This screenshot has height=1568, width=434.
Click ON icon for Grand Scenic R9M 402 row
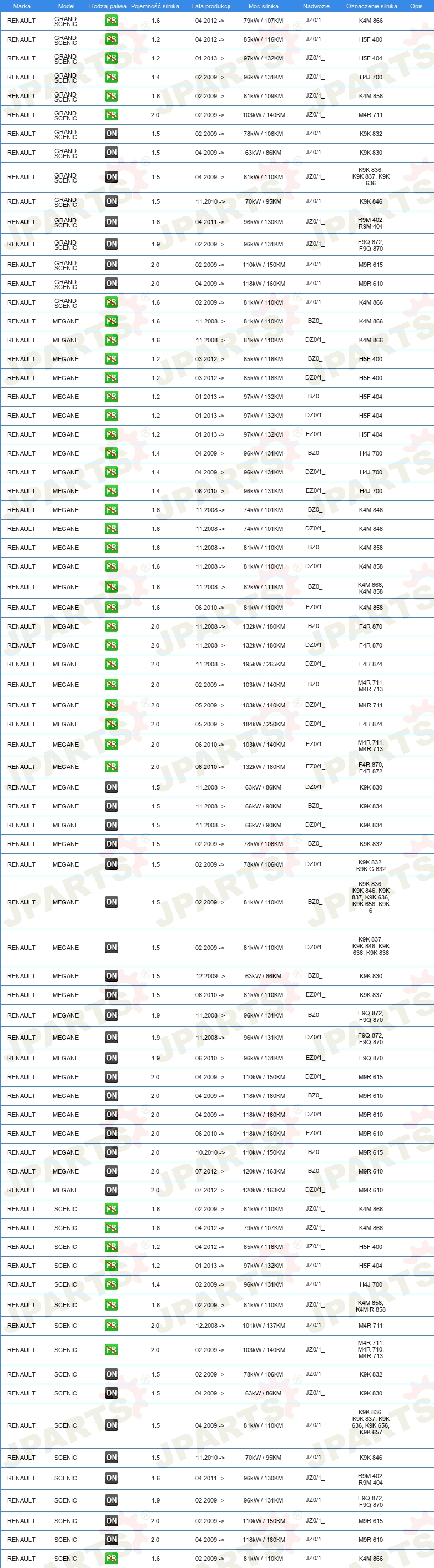[x=112, y=222]
